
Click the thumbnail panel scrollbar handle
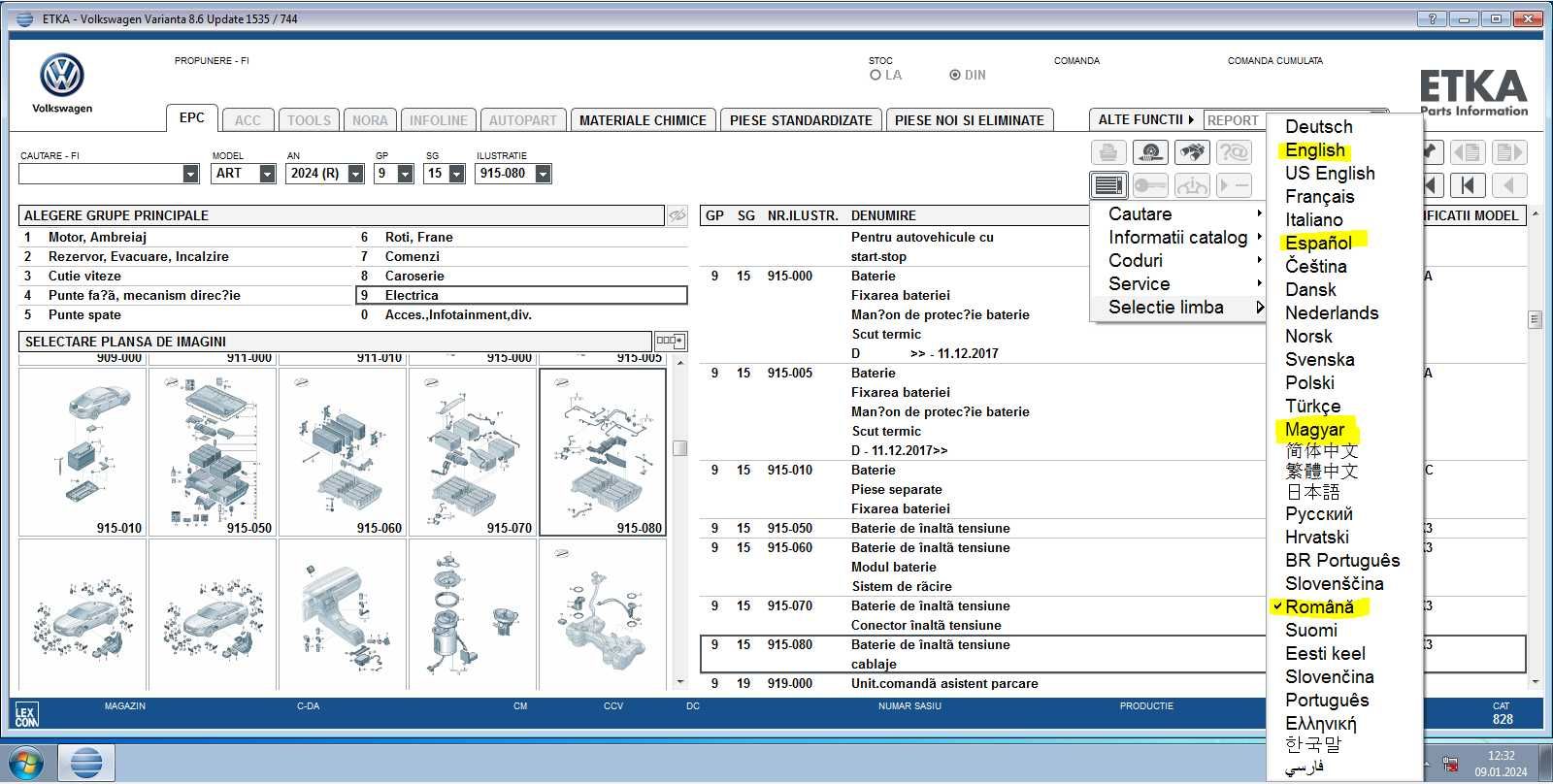coord(679,447)
